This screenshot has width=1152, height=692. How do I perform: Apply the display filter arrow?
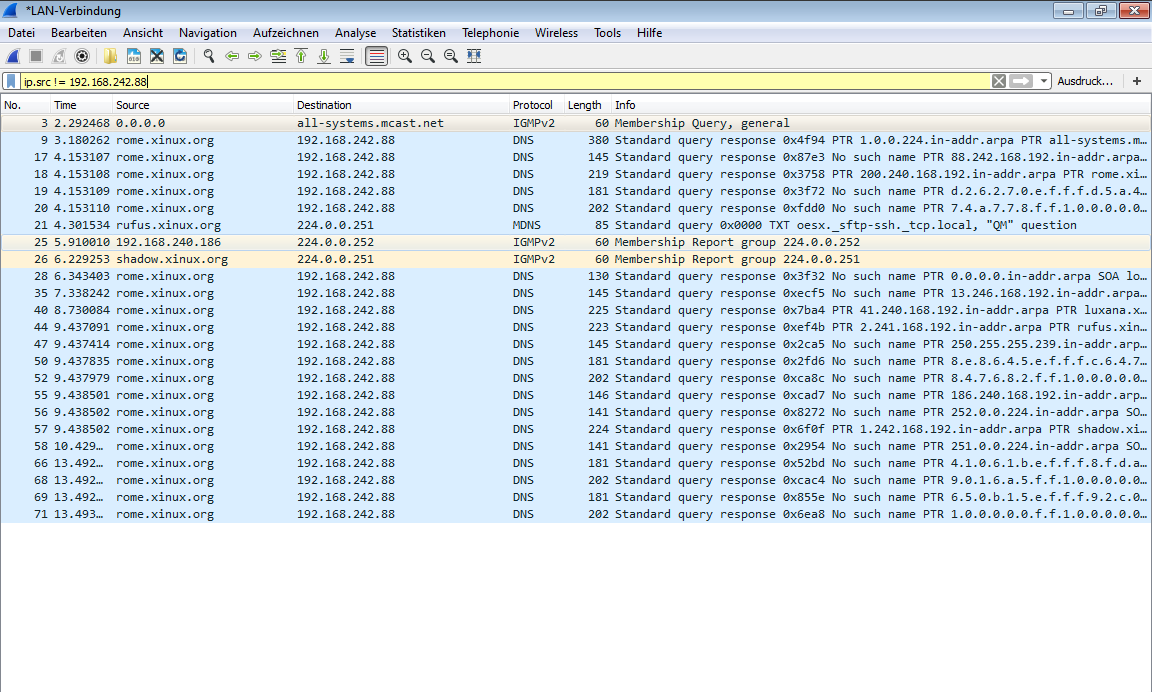pos(1021,82)
